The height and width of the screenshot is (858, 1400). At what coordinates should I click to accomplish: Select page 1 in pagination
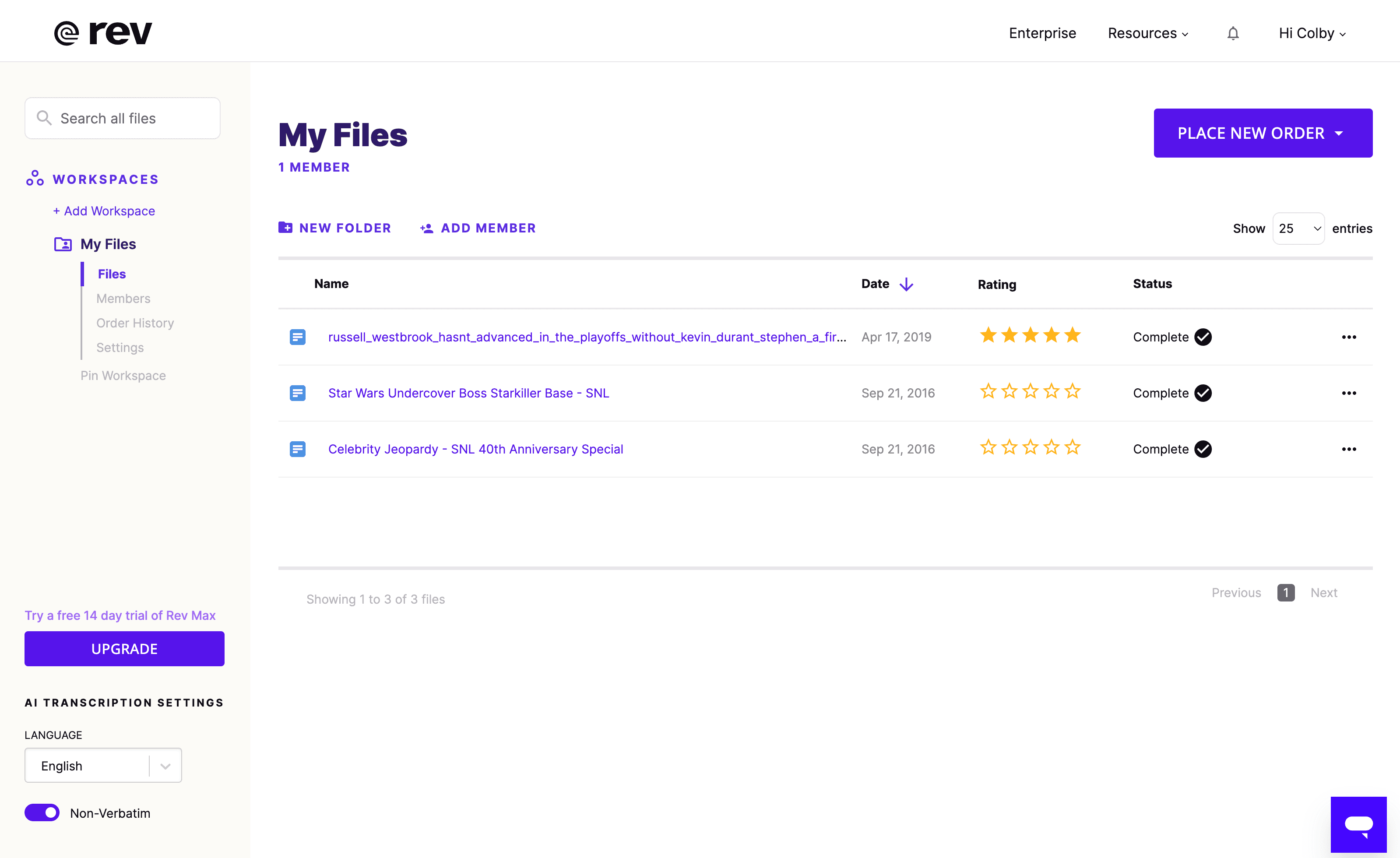point(1286,593)
